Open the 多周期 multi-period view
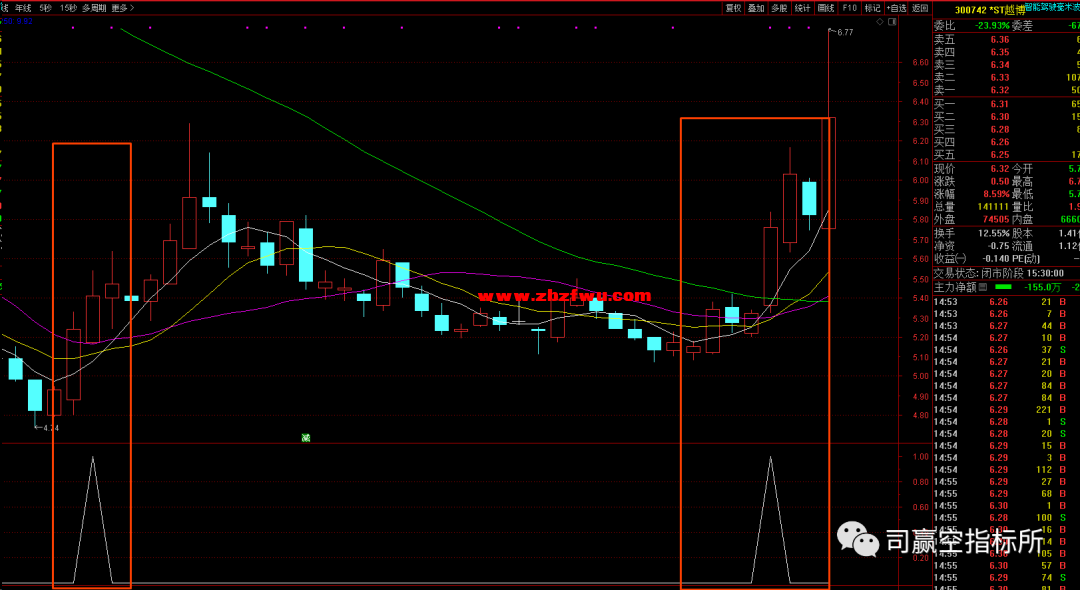The image size is (1080, 590). 94,8
